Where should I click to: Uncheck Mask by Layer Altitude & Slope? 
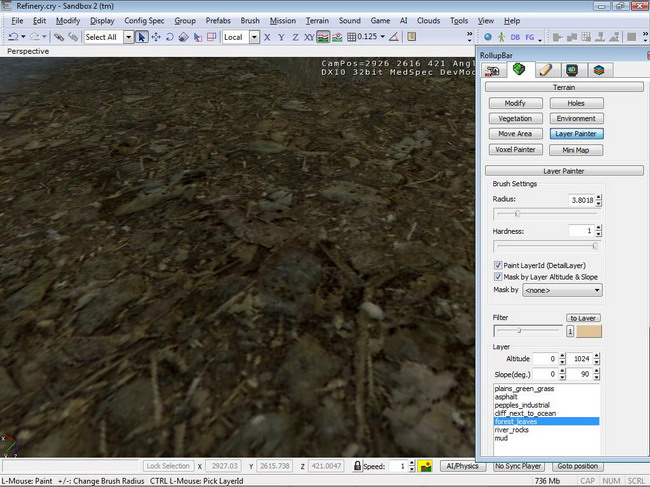(x=498, y=276)
